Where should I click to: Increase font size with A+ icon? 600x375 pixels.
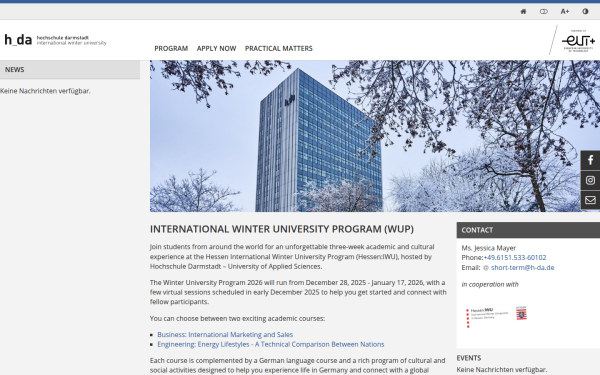(x=565, y=11)
